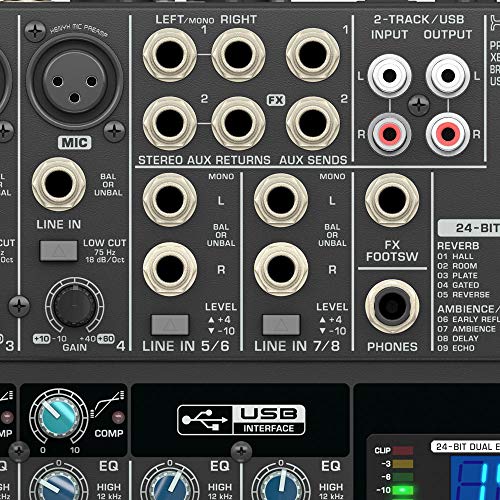The image size is (500, 500).
Task: Click the "03 PLATE" preset text
Action: (x=457, y=276)
